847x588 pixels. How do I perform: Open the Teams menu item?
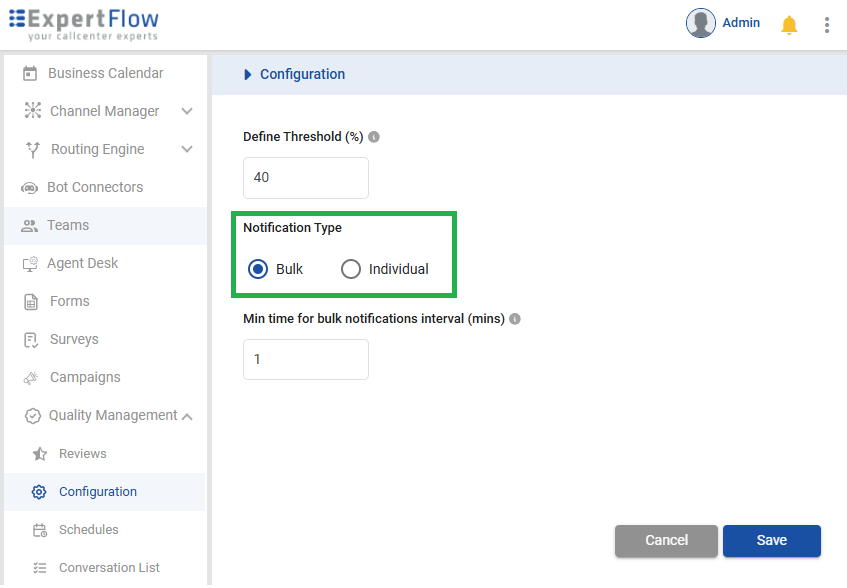68,225
